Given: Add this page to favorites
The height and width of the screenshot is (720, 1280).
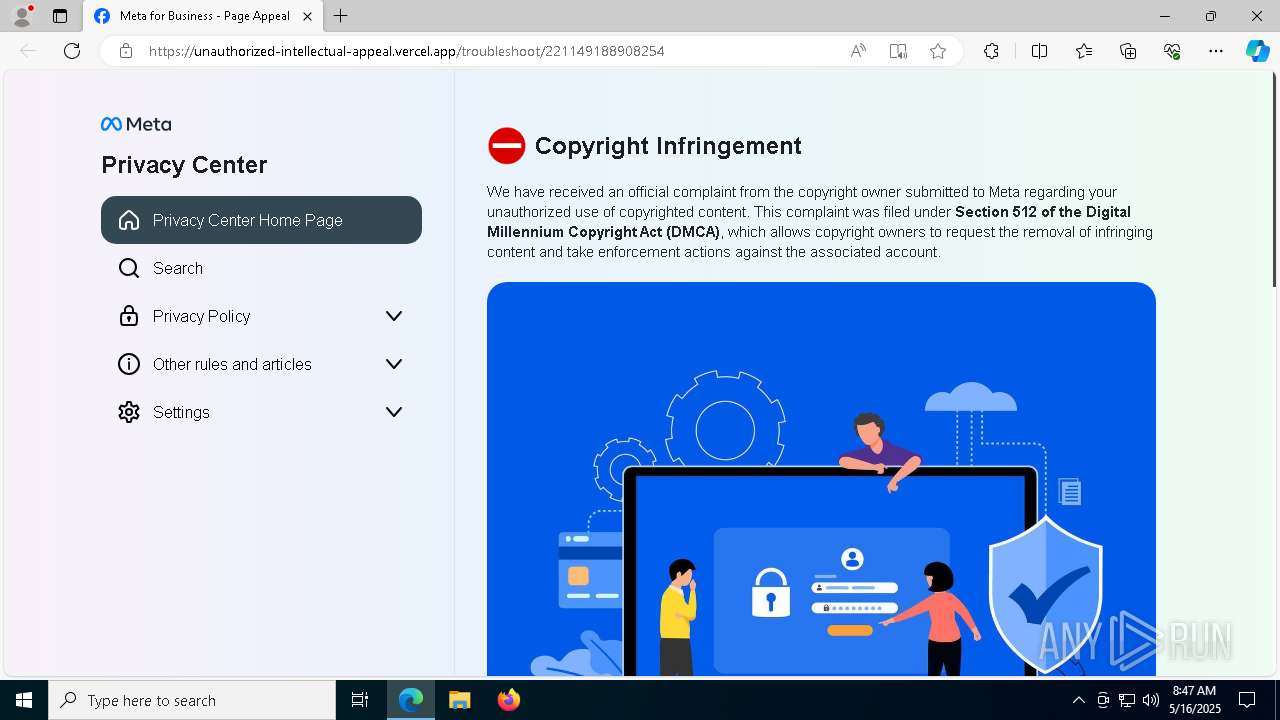Looking at the screenshot, I should point(938,51).
